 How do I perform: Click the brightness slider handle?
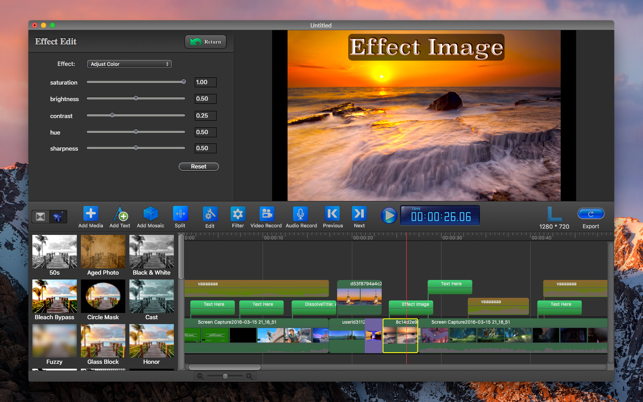click(x=136, y=99)
